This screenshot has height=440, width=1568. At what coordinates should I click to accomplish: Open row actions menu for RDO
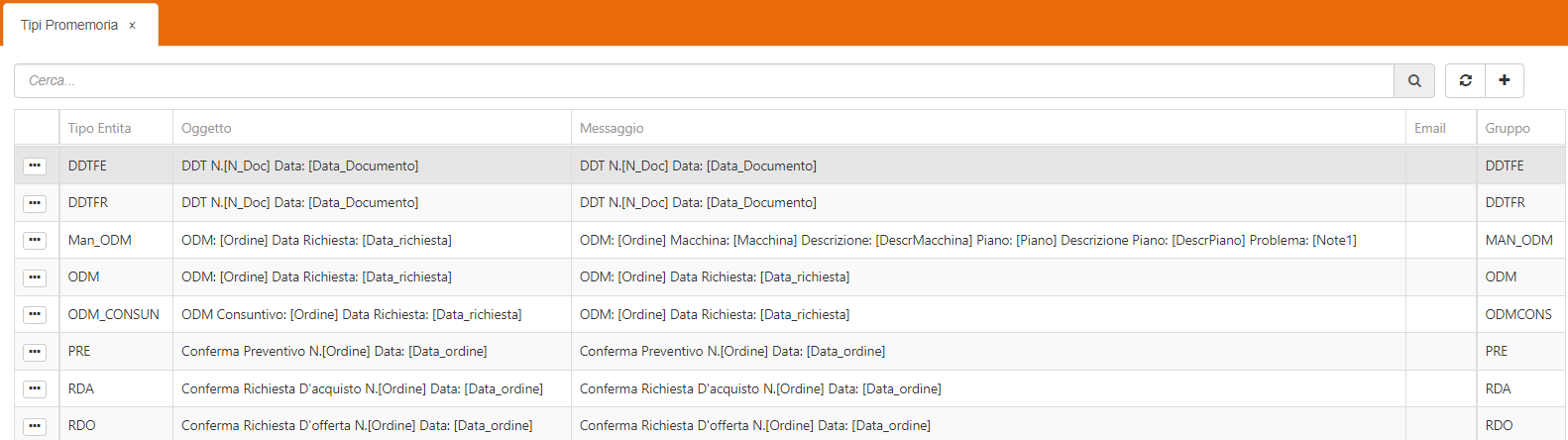tap(35, 426)
